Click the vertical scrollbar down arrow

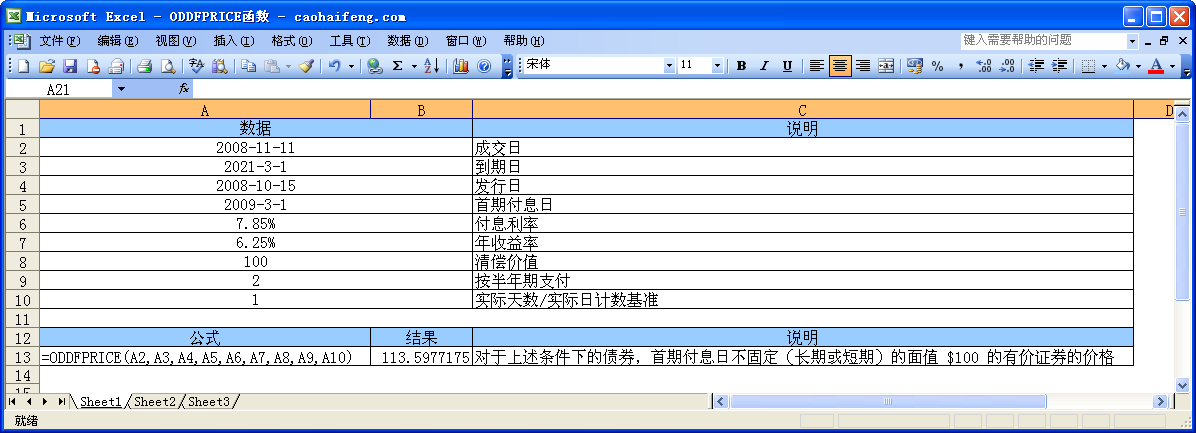coord(1183,385)
